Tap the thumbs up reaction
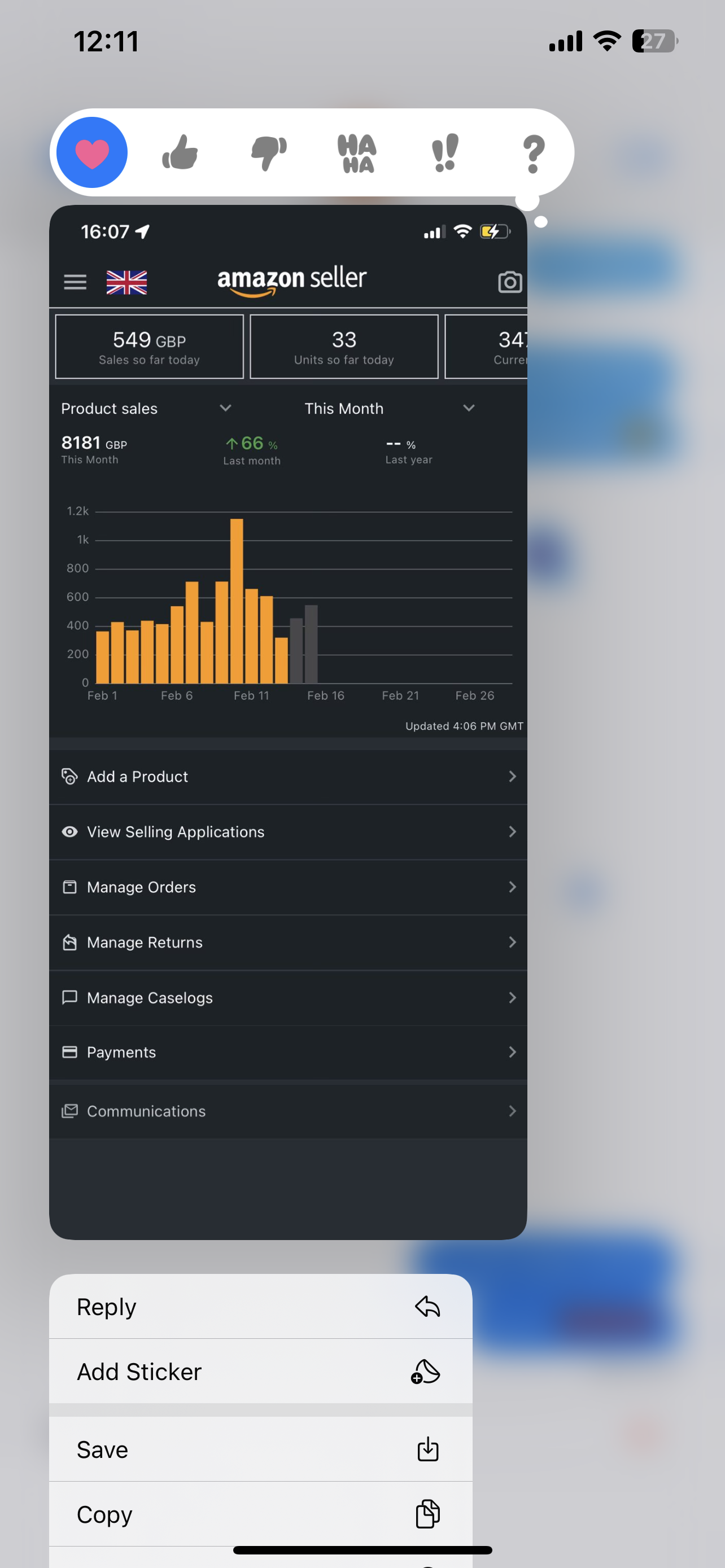Image resolution: width=725 pixels, height=1568 pixels. [180, 152]
